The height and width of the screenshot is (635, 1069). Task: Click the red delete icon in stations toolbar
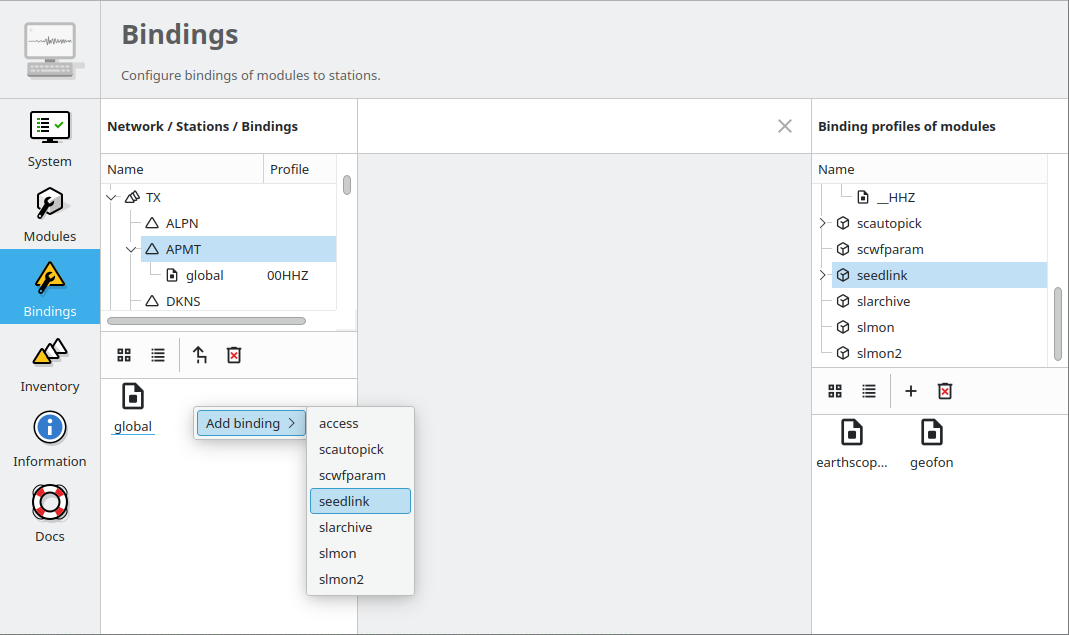(234, 355)
